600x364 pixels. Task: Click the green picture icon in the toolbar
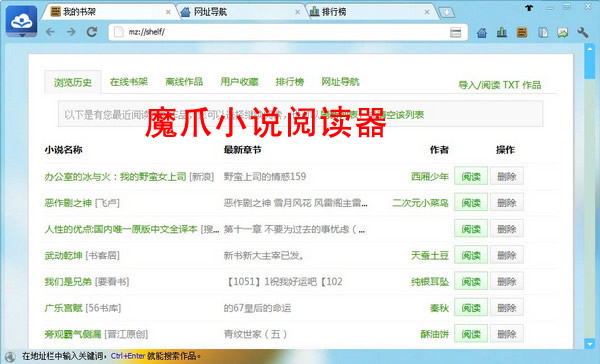click(562, 33)
